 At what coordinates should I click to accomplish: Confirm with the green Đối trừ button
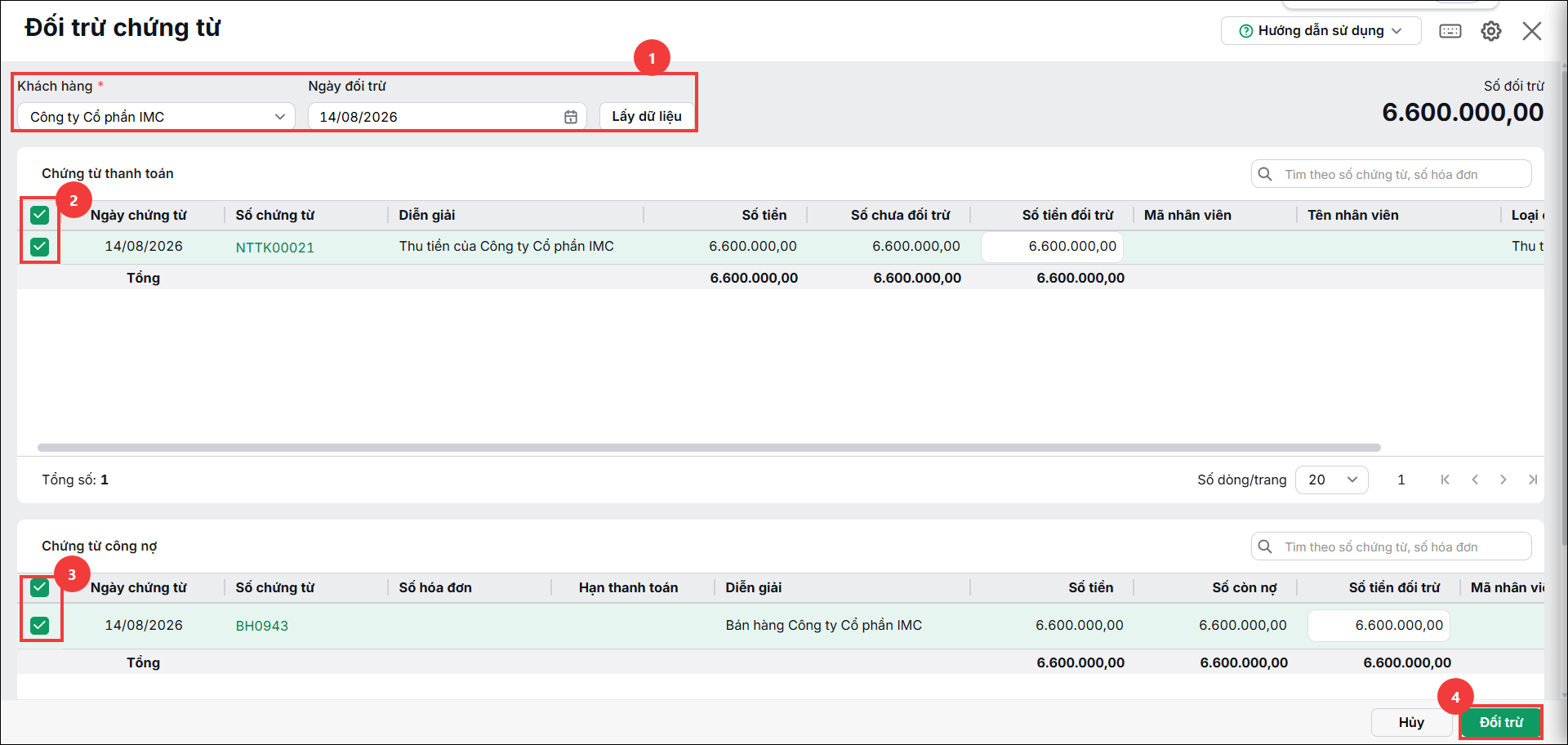1501,722
